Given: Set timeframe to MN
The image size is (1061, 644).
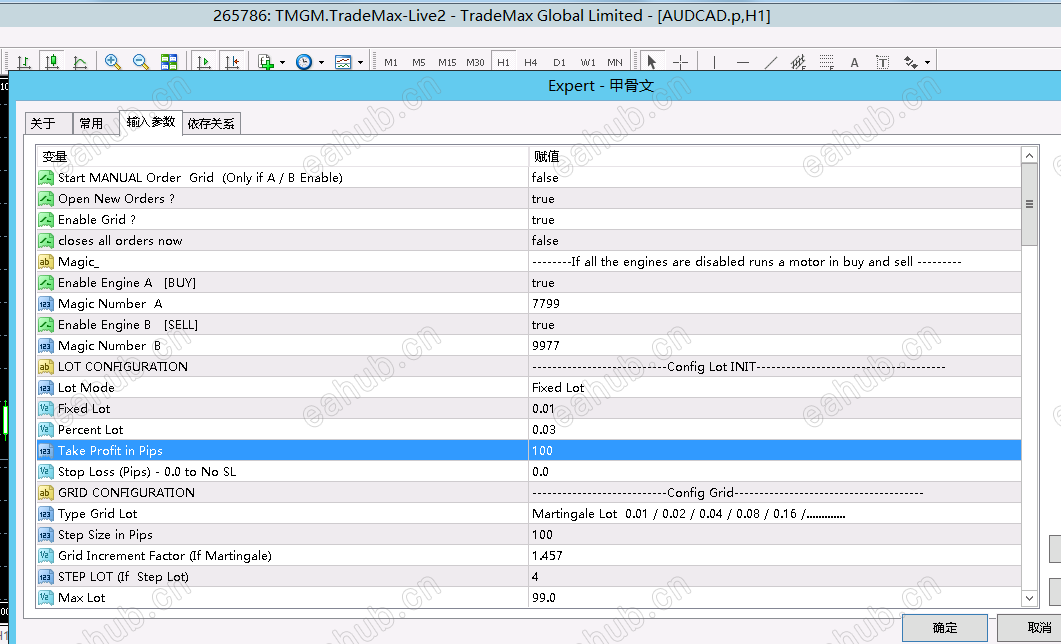Looking at the screenshot, I should [x=614, y=62].
